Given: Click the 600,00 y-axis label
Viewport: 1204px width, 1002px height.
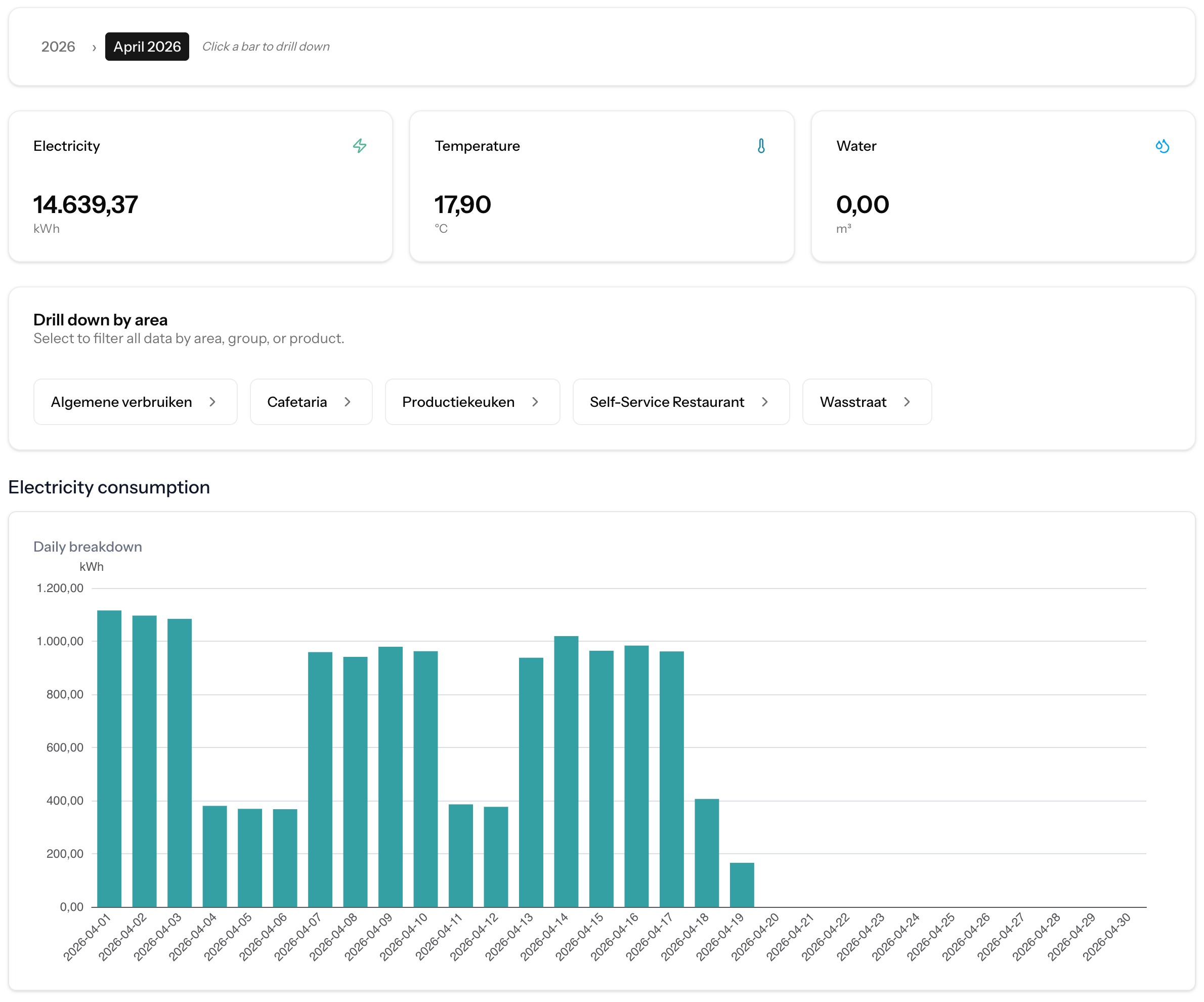Looking at the screenshot, I should (65, 747).
